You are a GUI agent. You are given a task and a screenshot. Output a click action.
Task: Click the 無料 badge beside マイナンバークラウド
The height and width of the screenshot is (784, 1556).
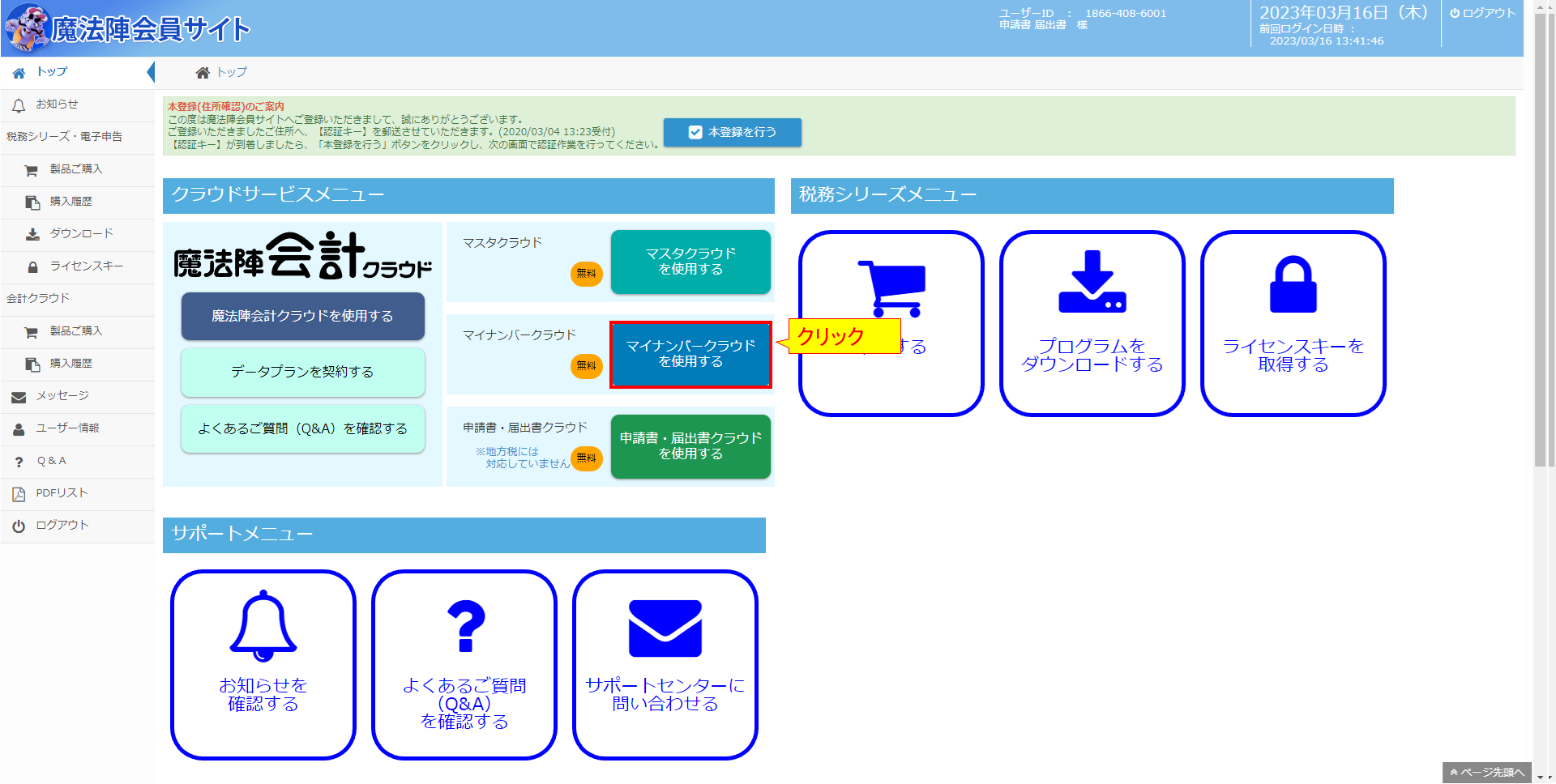(x=587, y=366)
